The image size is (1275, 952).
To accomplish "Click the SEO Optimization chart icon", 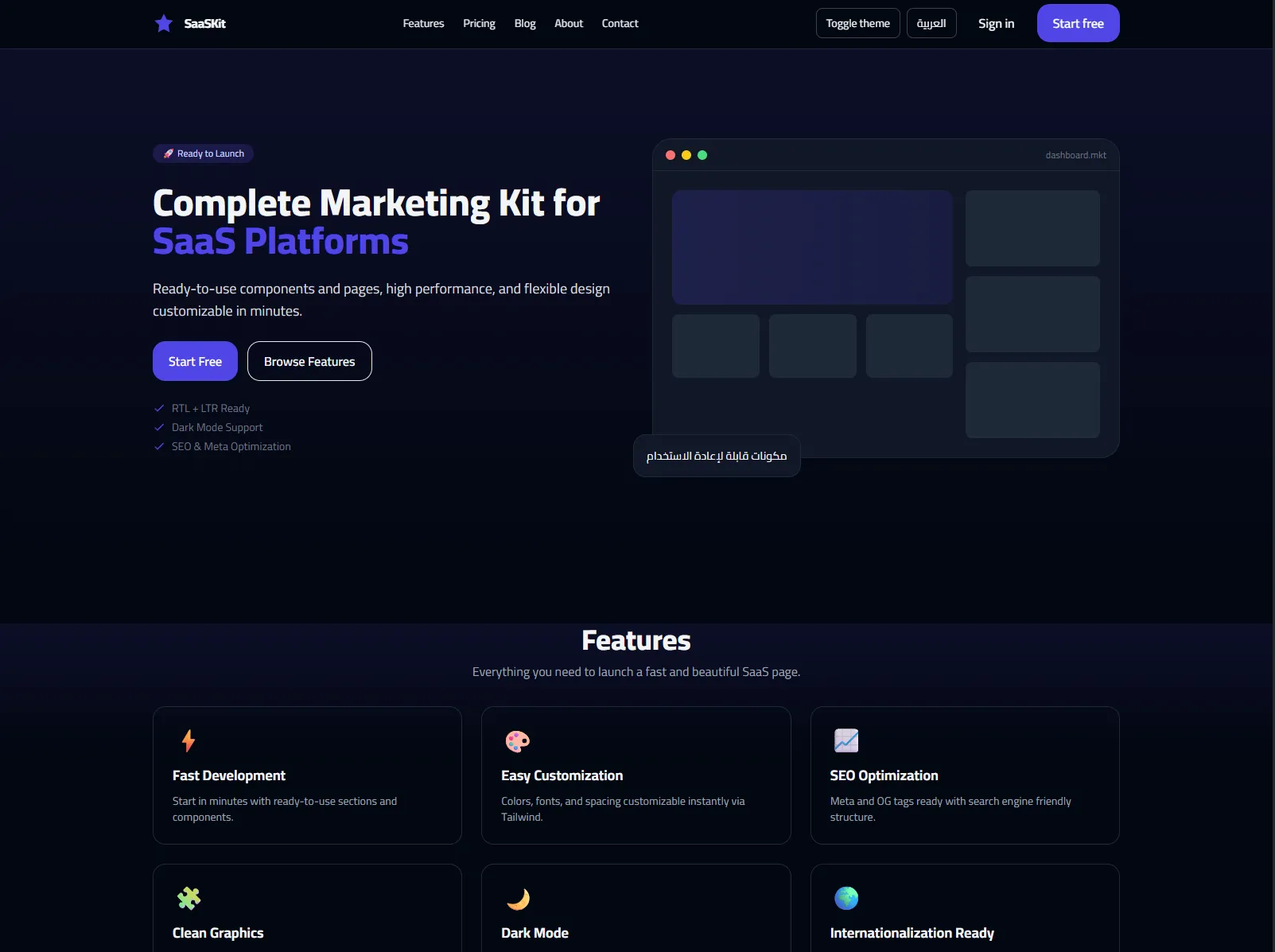I will click(x=845, y=740).
